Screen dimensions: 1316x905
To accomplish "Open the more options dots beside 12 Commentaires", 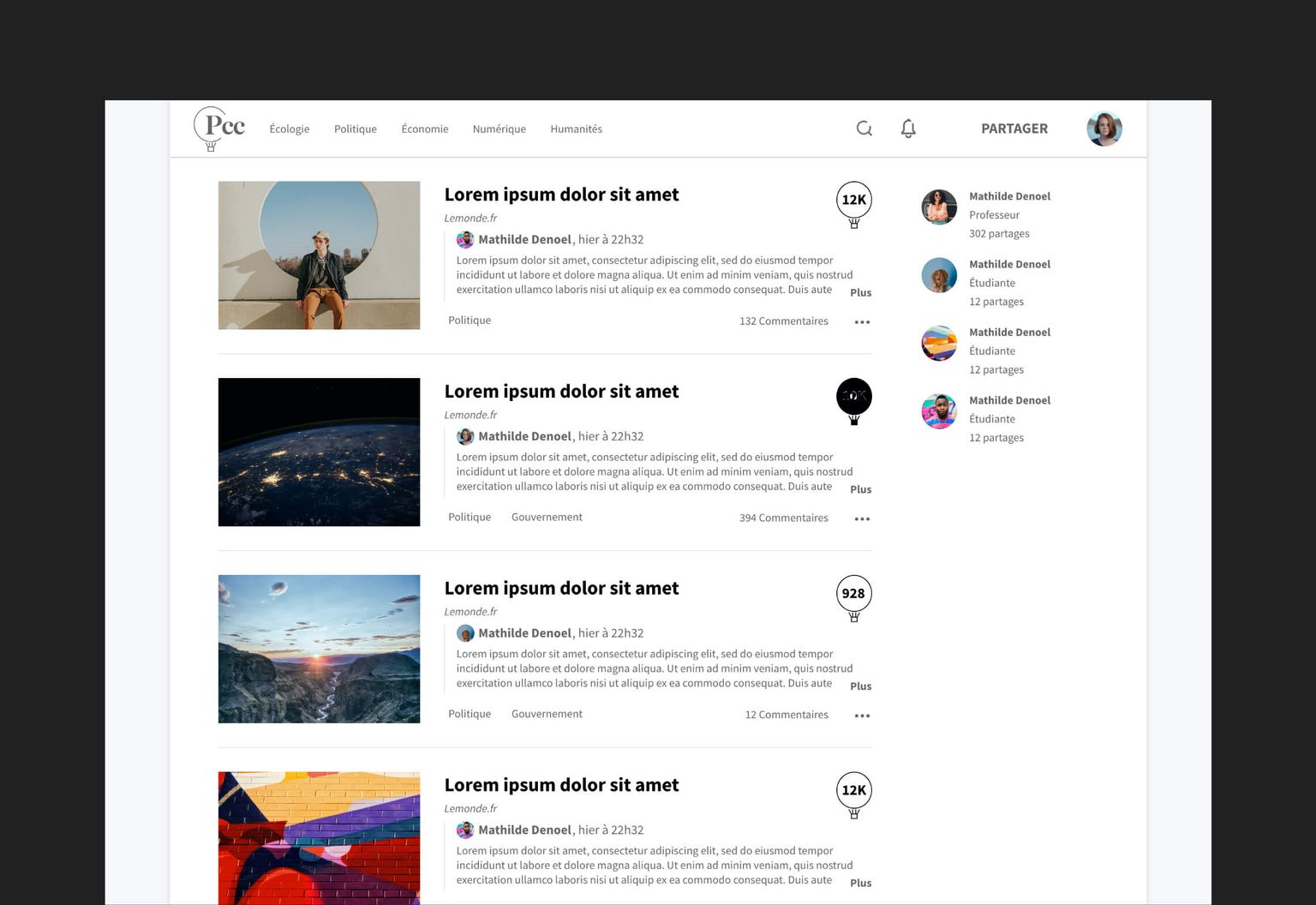I will (x=862, y=716).
